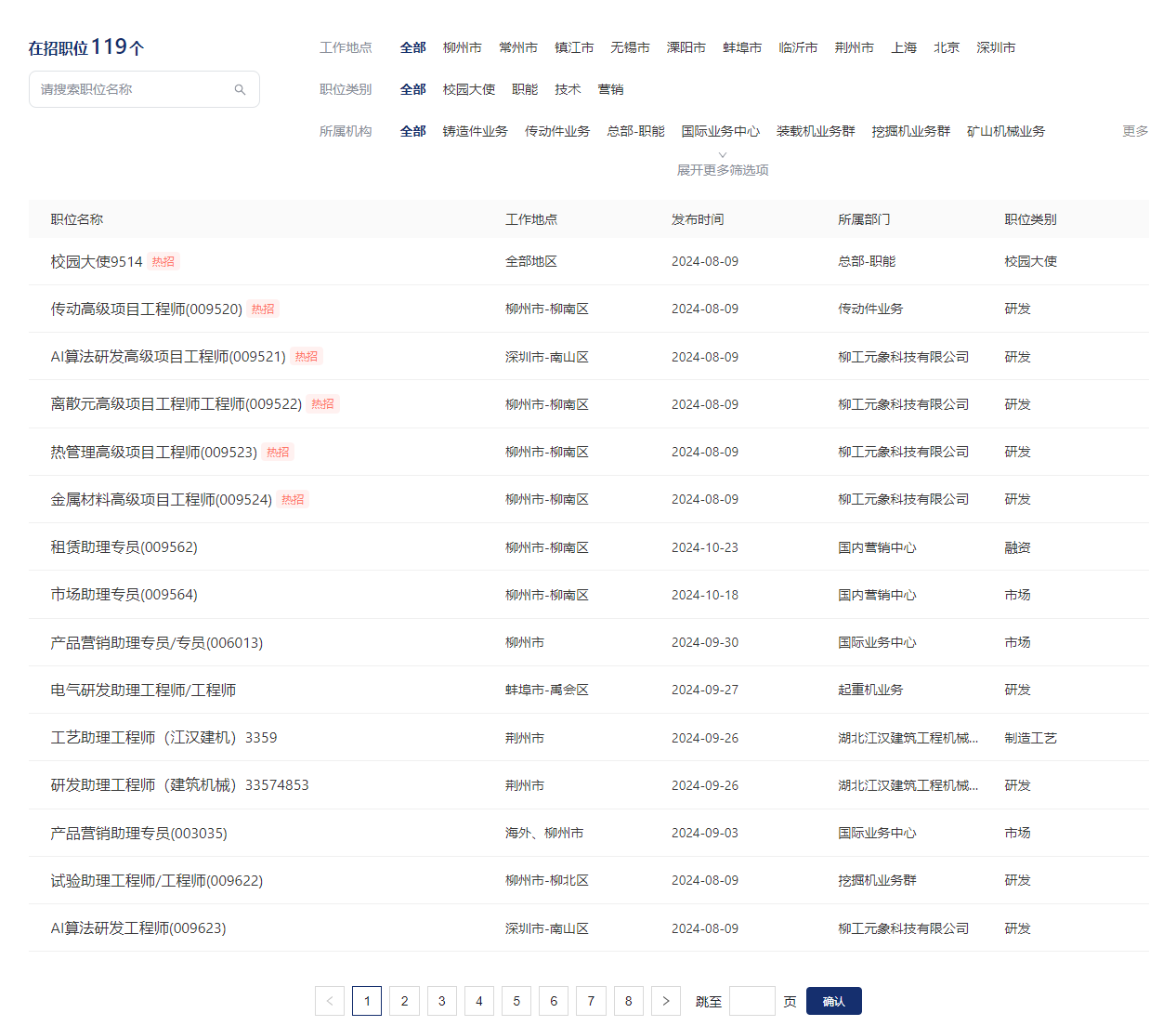Focus the job name search field
The height and width of the screenshot is (1026, 1176).
click(x=144, y=89)
